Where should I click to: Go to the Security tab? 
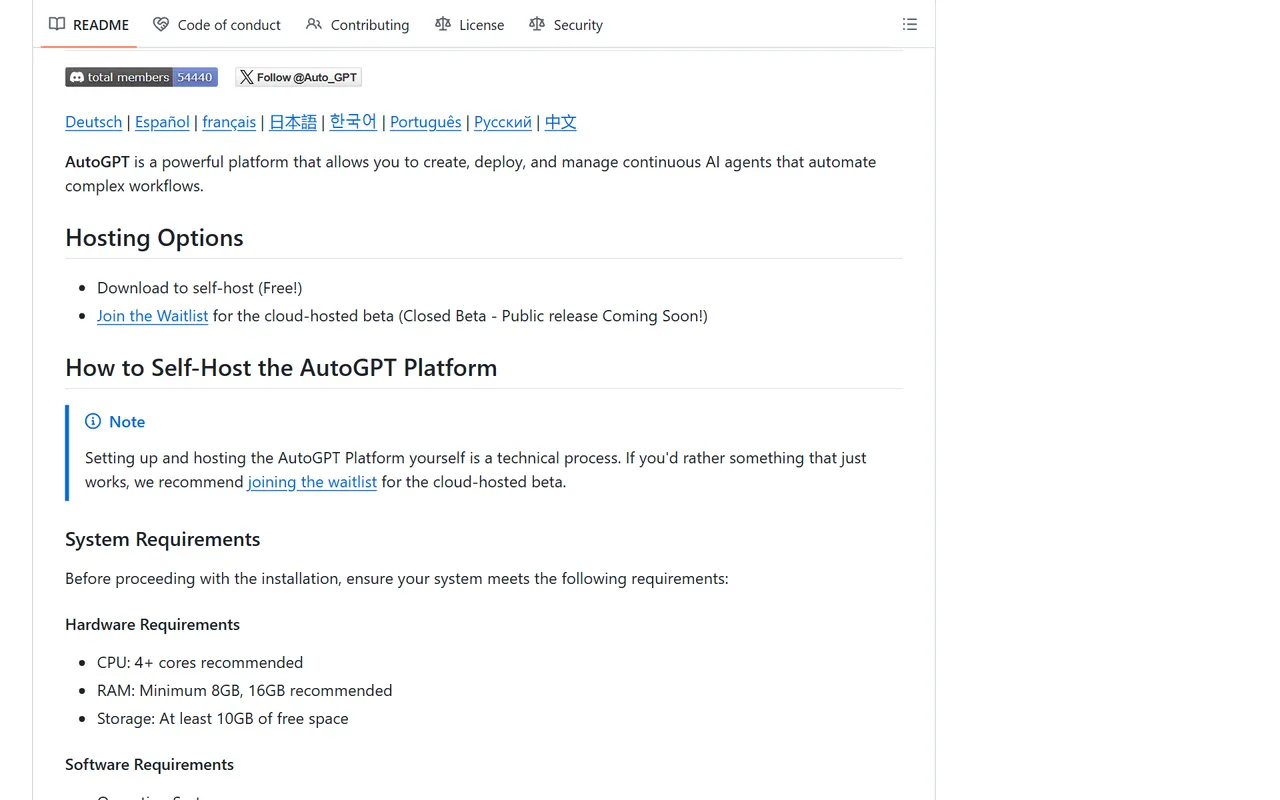[566, 25]
